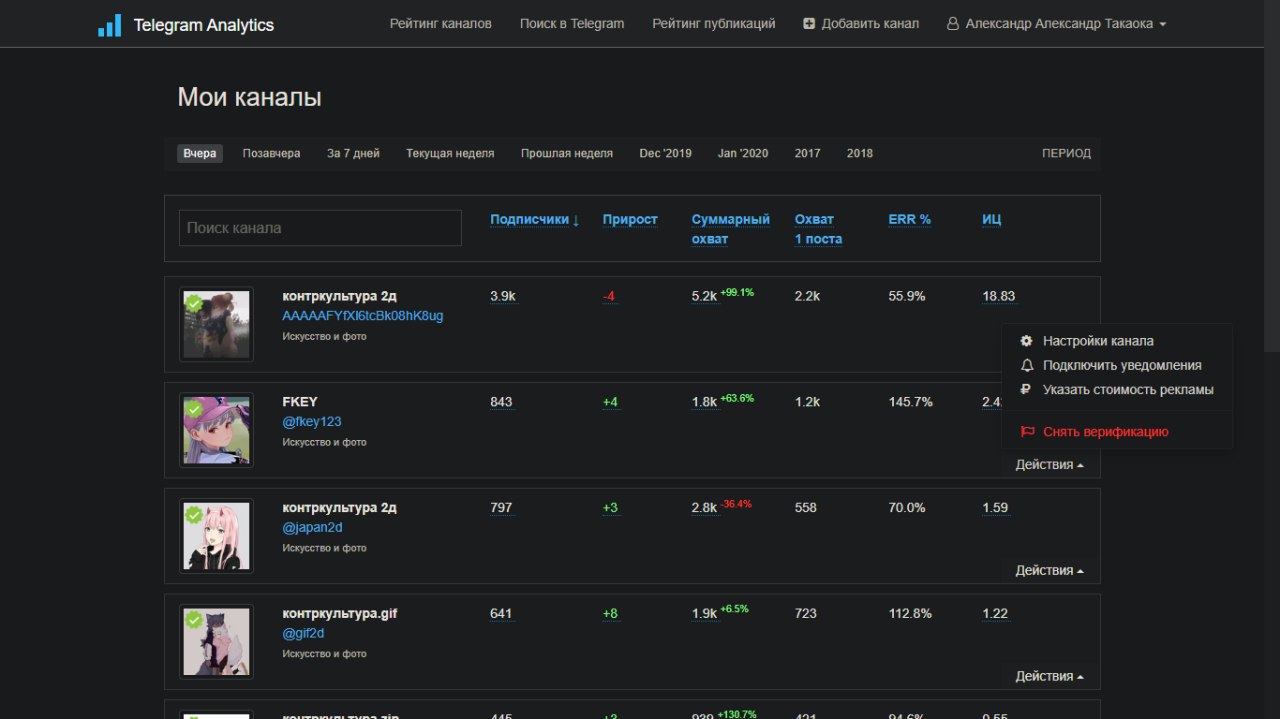Switch to 2018 period tab
This screenshot has width=1280, height=719.
860,154
